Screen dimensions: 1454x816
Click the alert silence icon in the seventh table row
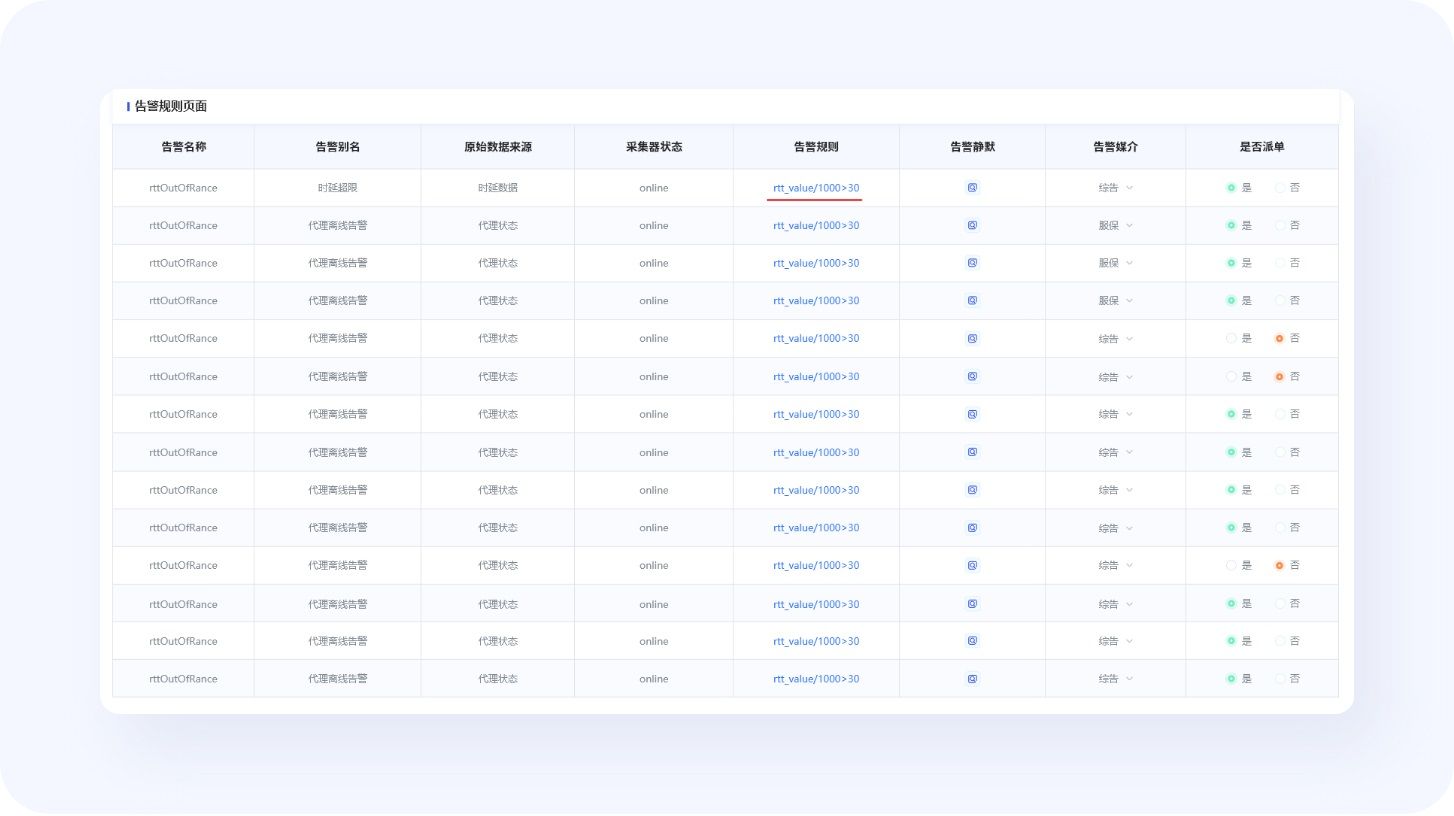click(972, 414)
